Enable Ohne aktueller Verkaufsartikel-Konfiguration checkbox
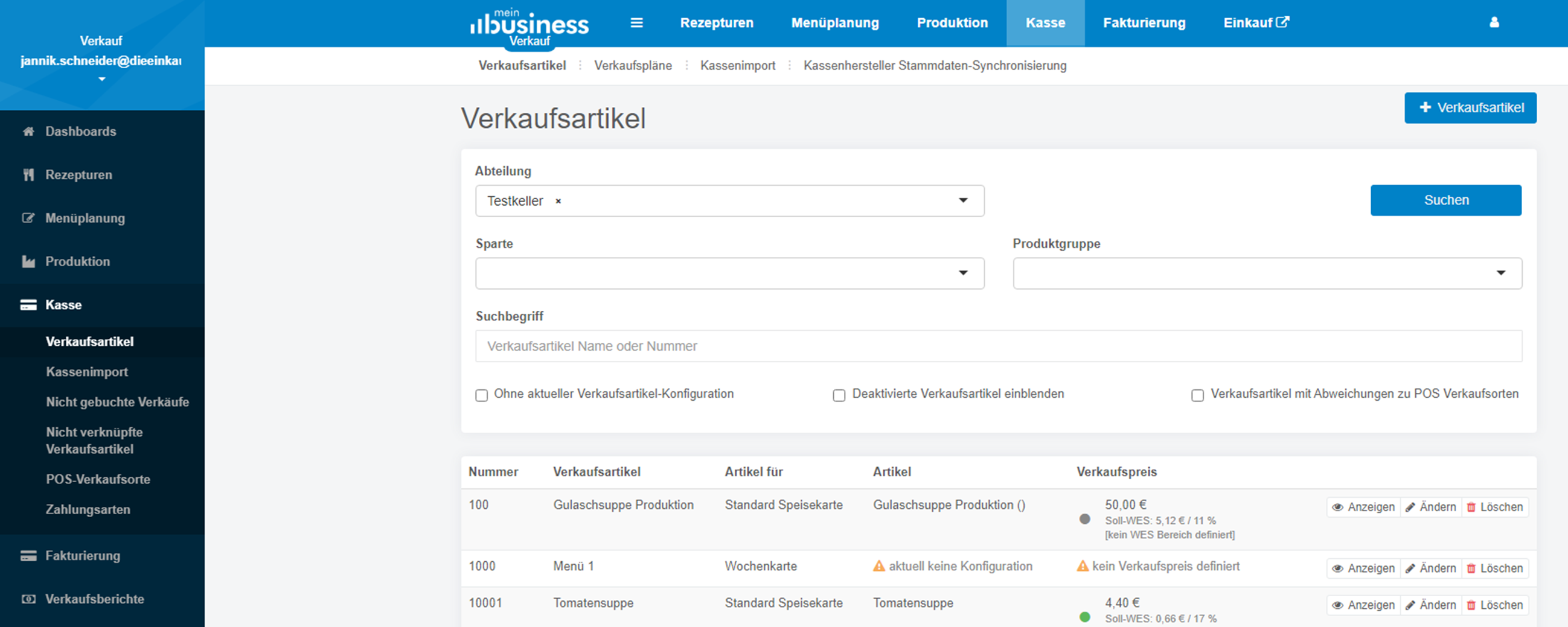This screenshot has width=1568, height=627. 481,395
